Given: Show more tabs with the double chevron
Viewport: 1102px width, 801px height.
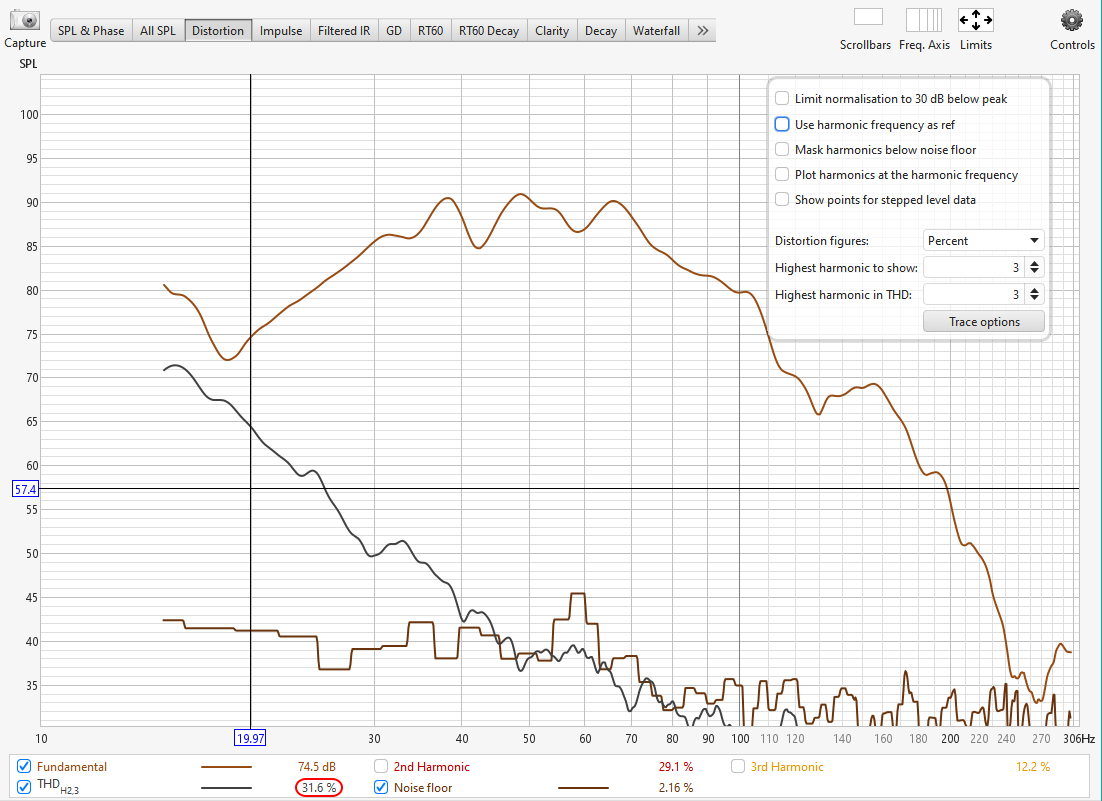Looking at the screenshot, I should (702, 30).
